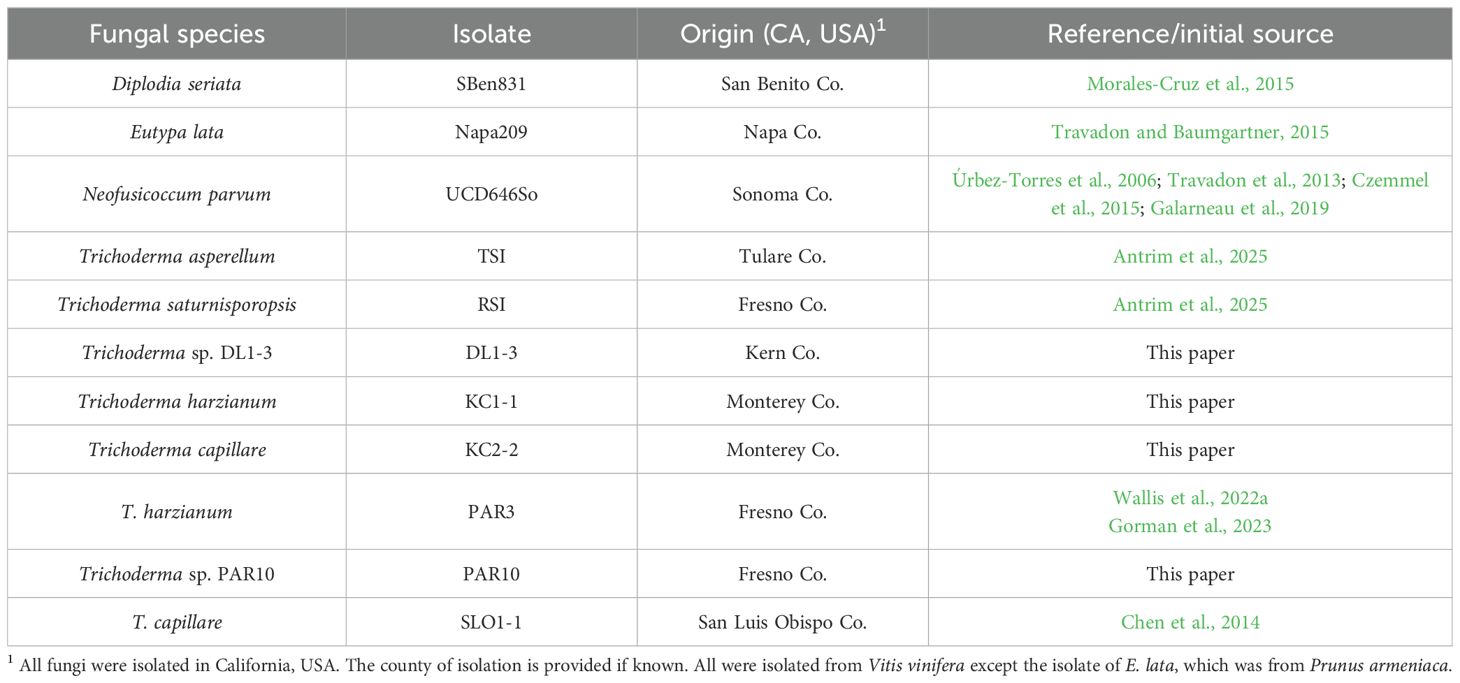
Task: Click the Fungal species column header
Action: pos(177,34)
